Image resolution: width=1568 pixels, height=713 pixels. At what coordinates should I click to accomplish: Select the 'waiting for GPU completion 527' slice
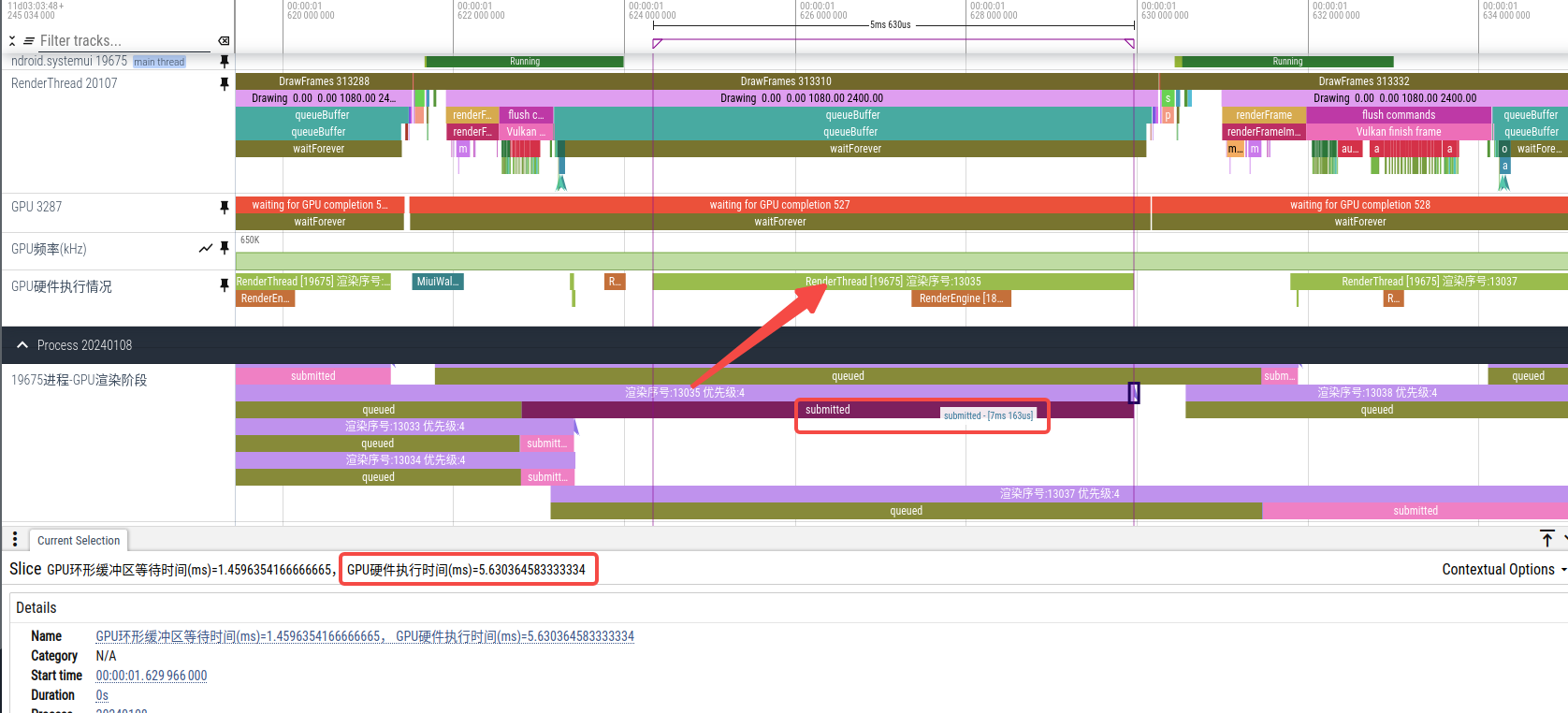[x=779, y=205]
